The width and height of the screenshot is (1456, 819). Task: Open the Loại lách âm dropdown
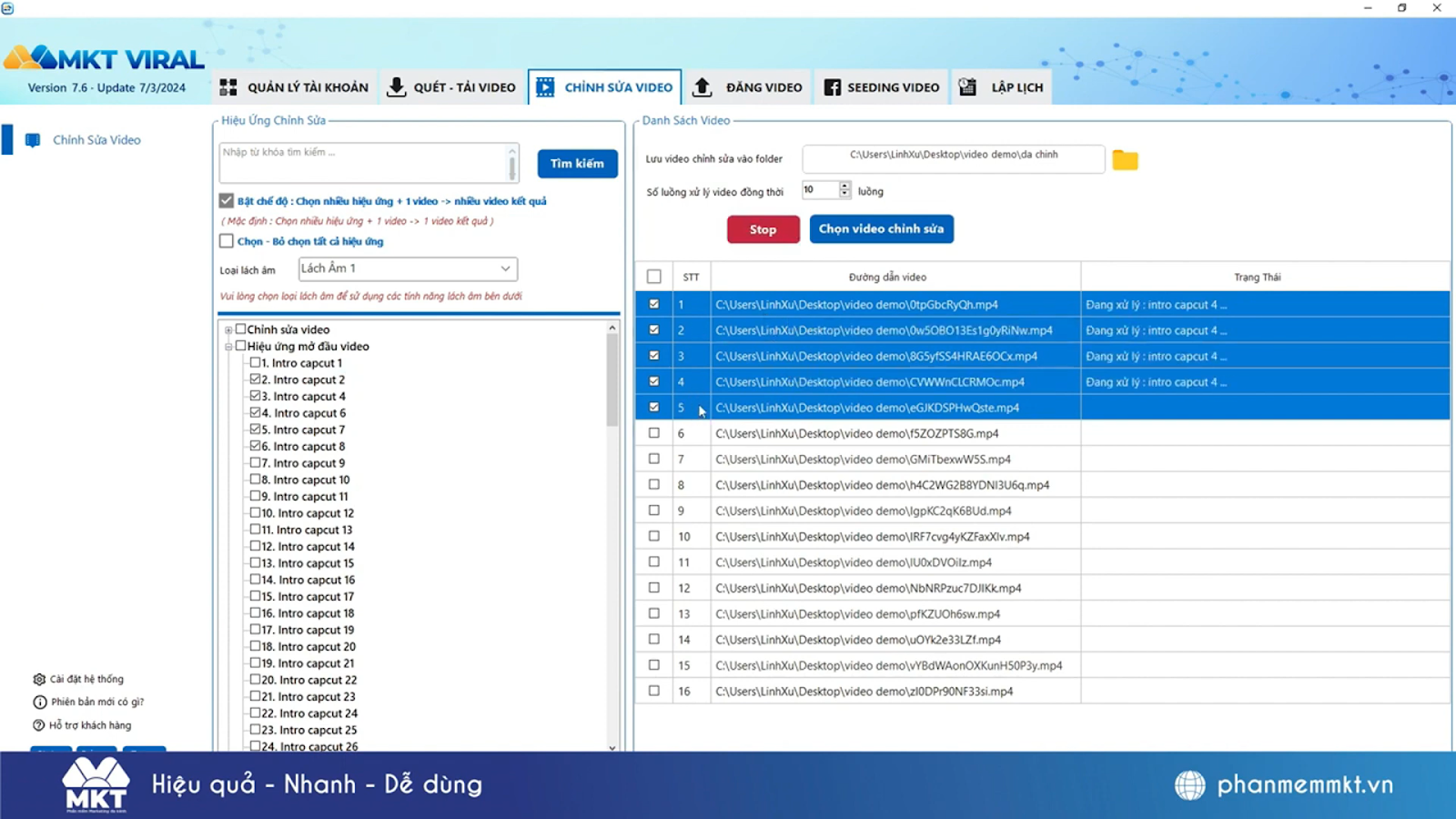click(x=408, y=268)
